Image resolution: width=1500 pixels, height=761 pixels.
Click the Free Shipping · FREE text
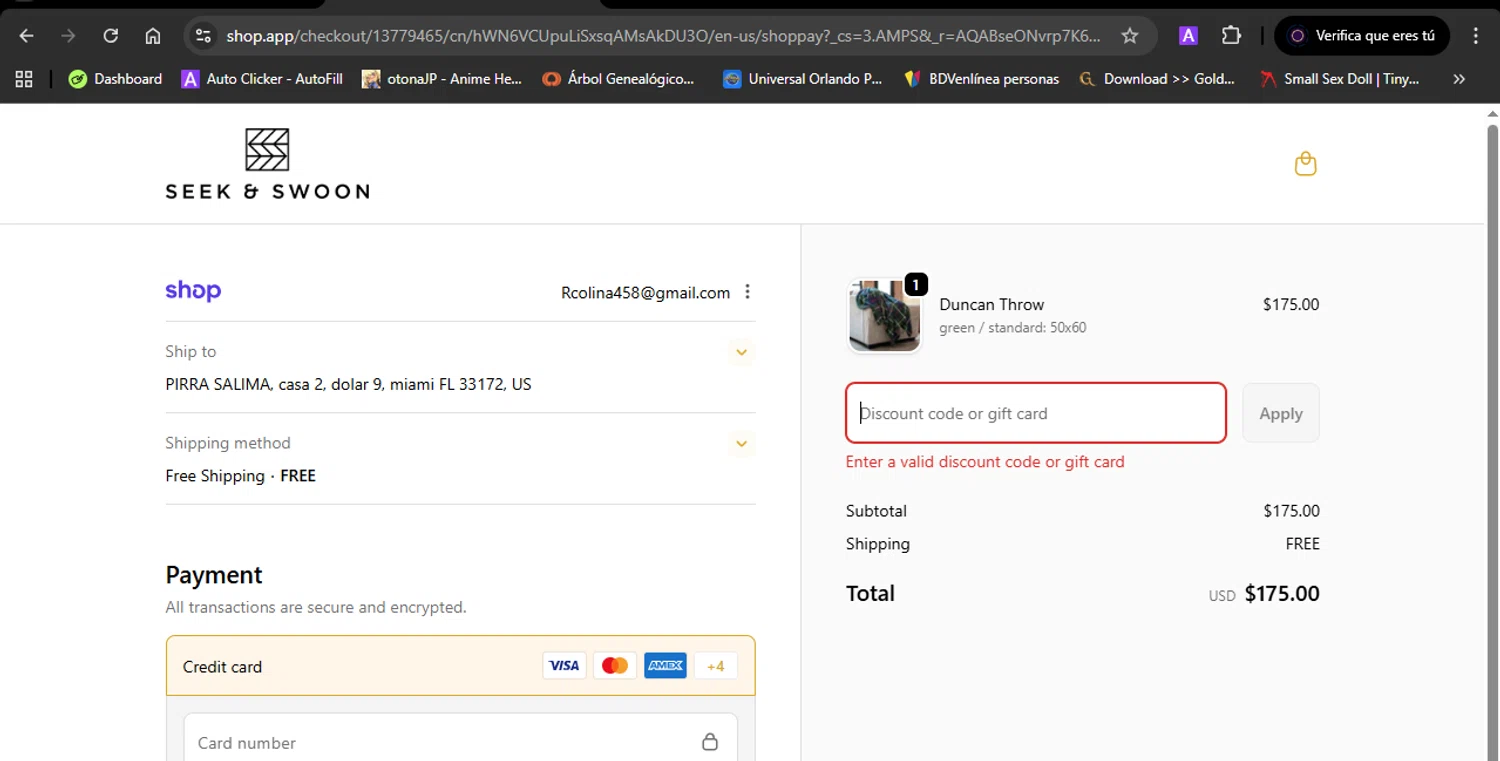(240, 476)
